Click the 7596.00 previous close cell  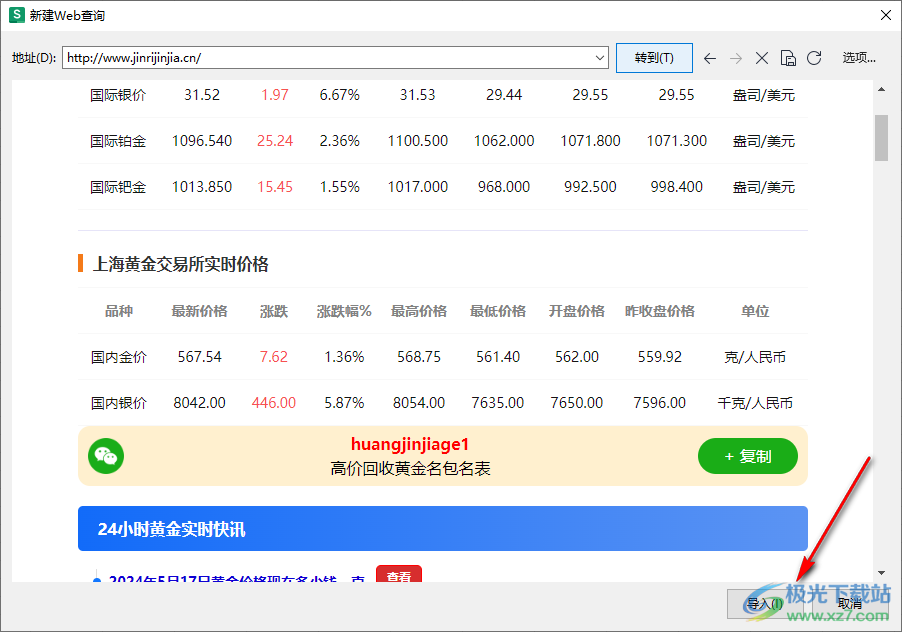point(660,403)
